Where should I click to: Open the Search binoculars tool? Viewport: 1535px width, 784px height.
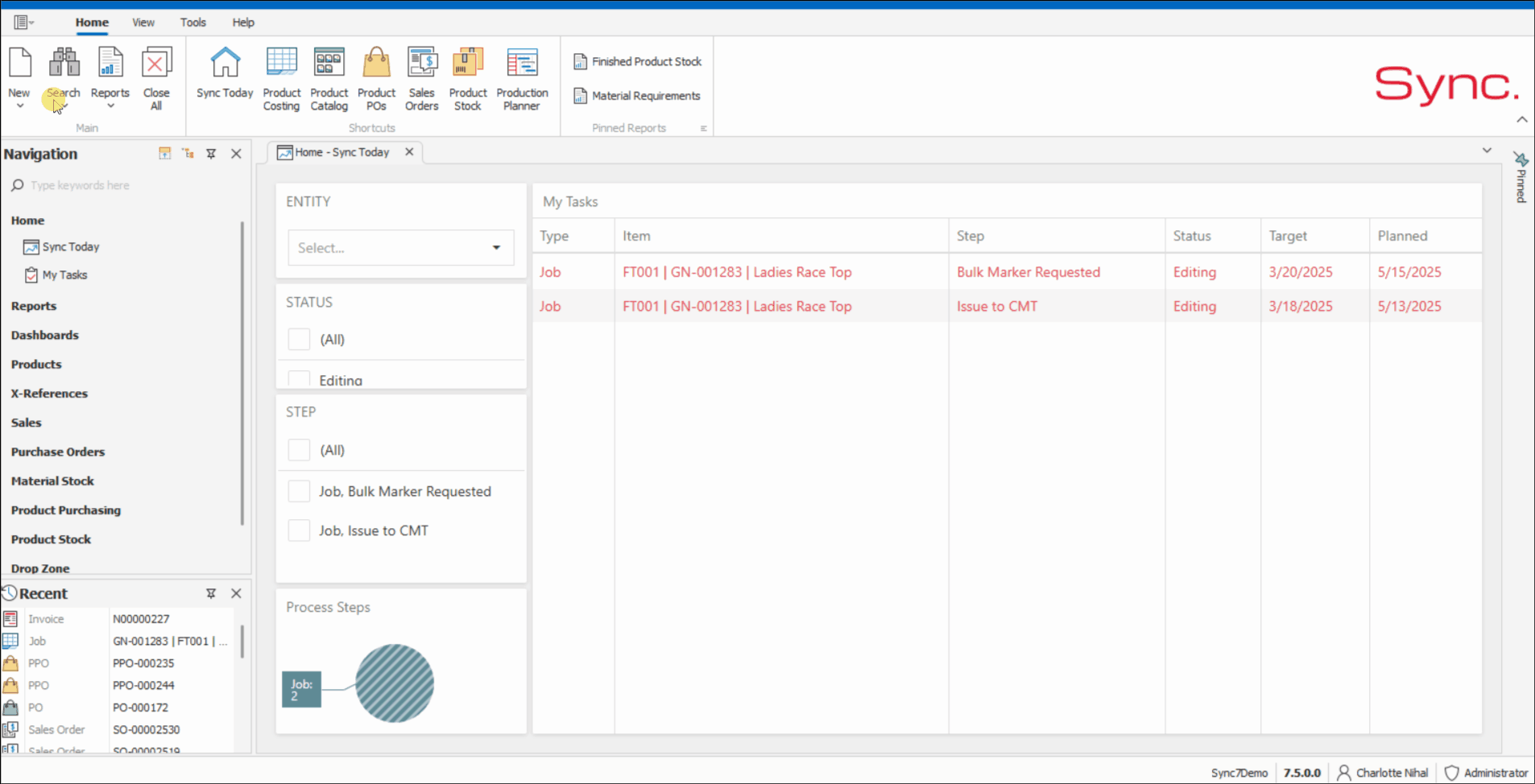(64, 63)
